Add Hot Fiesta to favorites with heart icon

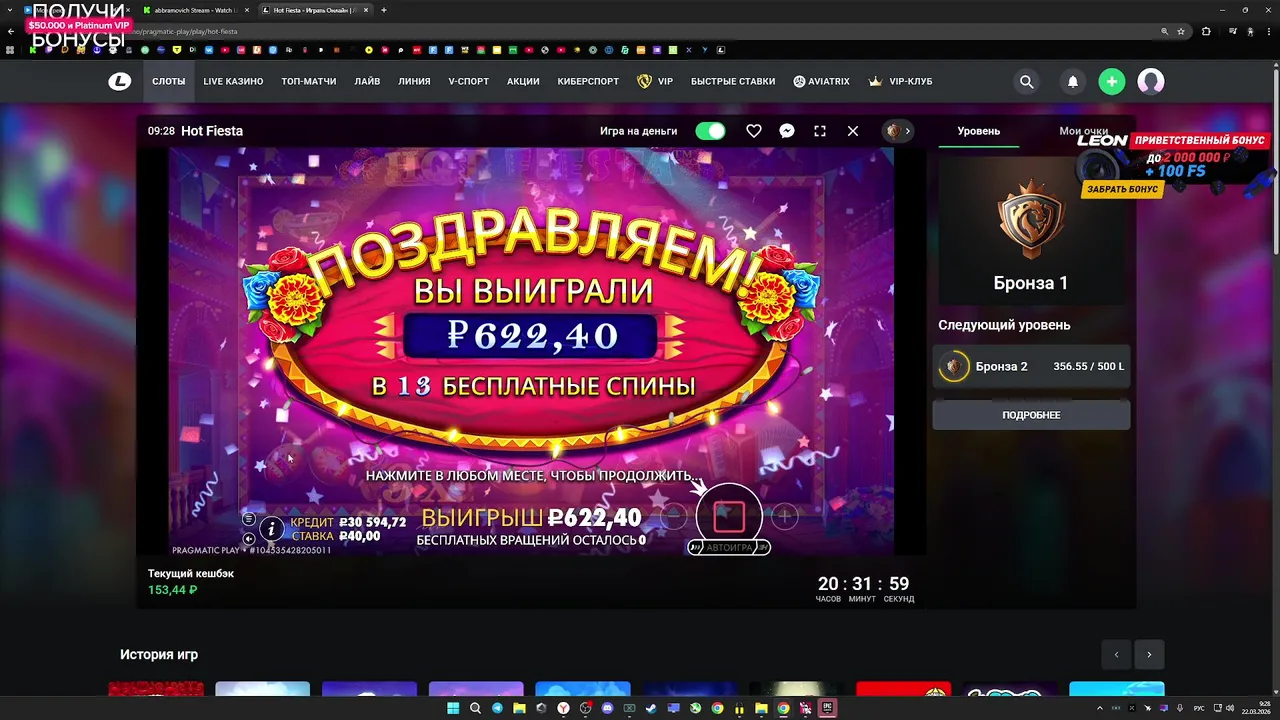754,131
